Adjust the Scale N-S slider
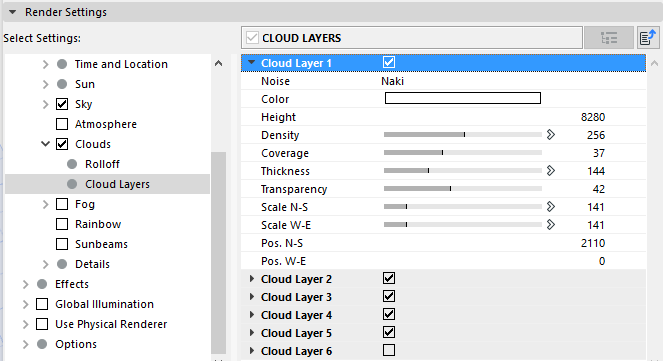This screenshot has width=663, height=361. tap(463, 207)
